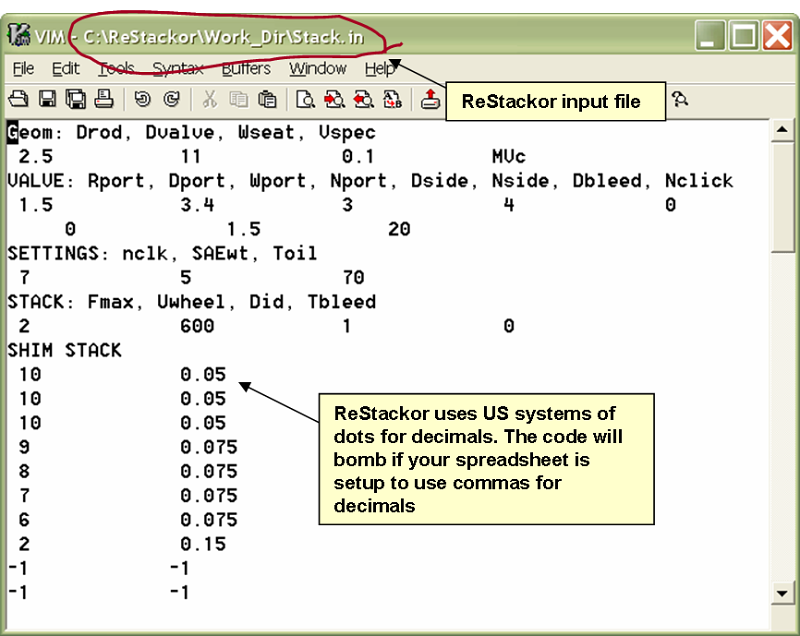
Task: Click the scrollbar down arrow
Action: (x=782, y=593)
